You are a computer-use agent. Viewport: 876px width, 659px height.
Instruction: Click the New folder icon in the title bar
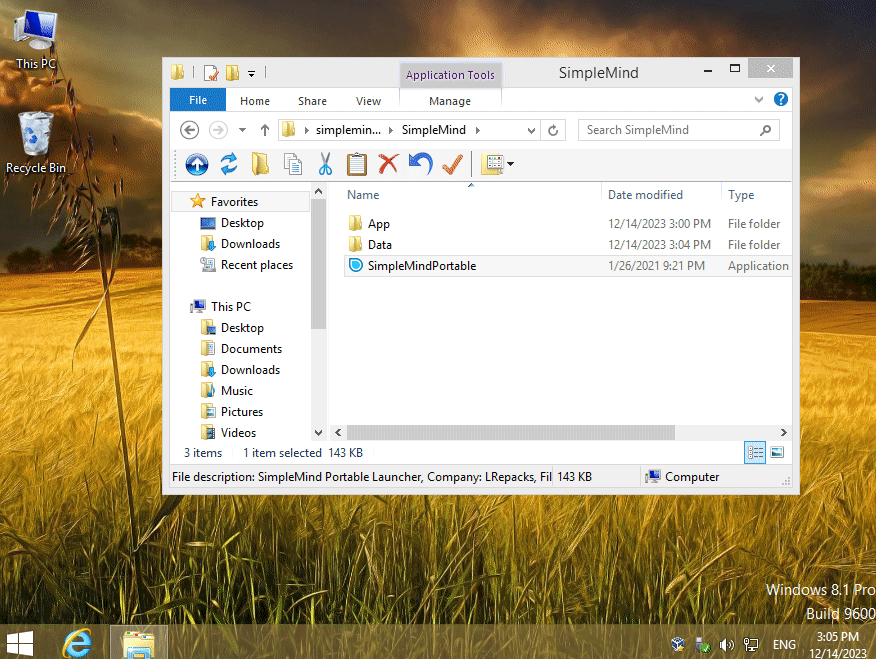pyautogui.click(x=232, y=73)
